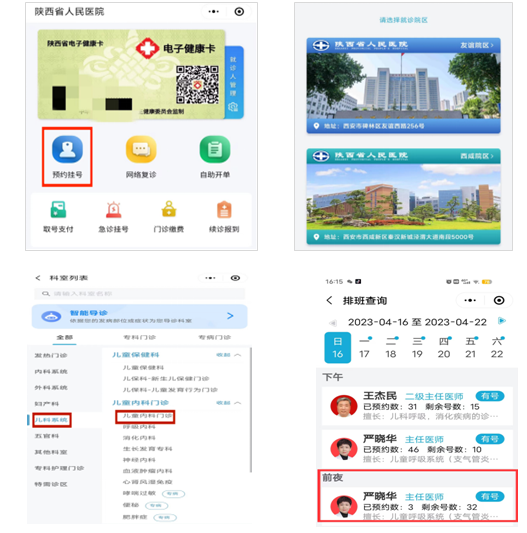The width and height of the screenshot is (527, 533).
Task: Tap the 自助开单 green clipboard icon
Action: pos(215,149)
